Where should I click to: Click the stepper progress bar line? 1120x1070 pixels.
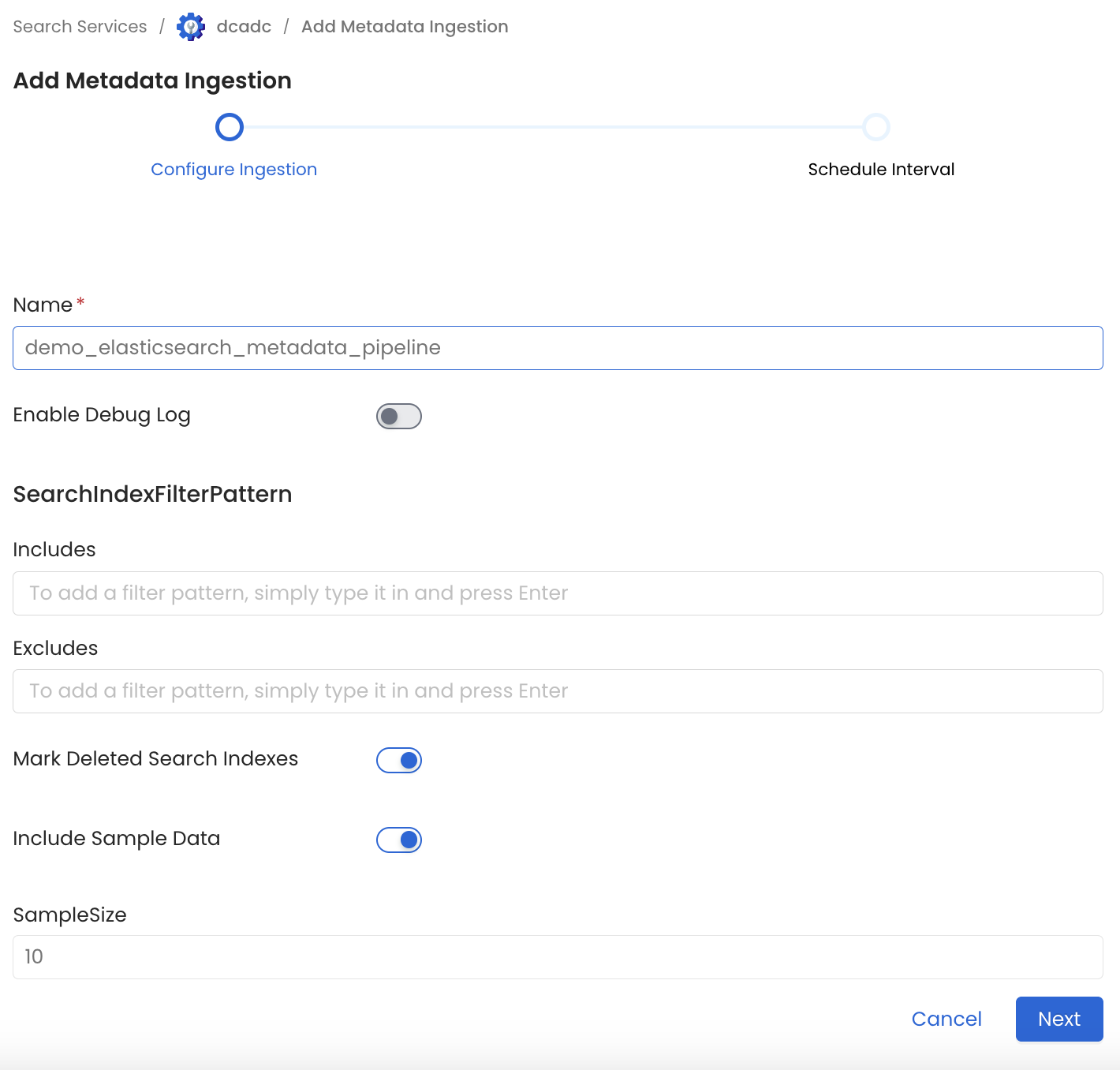552,126
